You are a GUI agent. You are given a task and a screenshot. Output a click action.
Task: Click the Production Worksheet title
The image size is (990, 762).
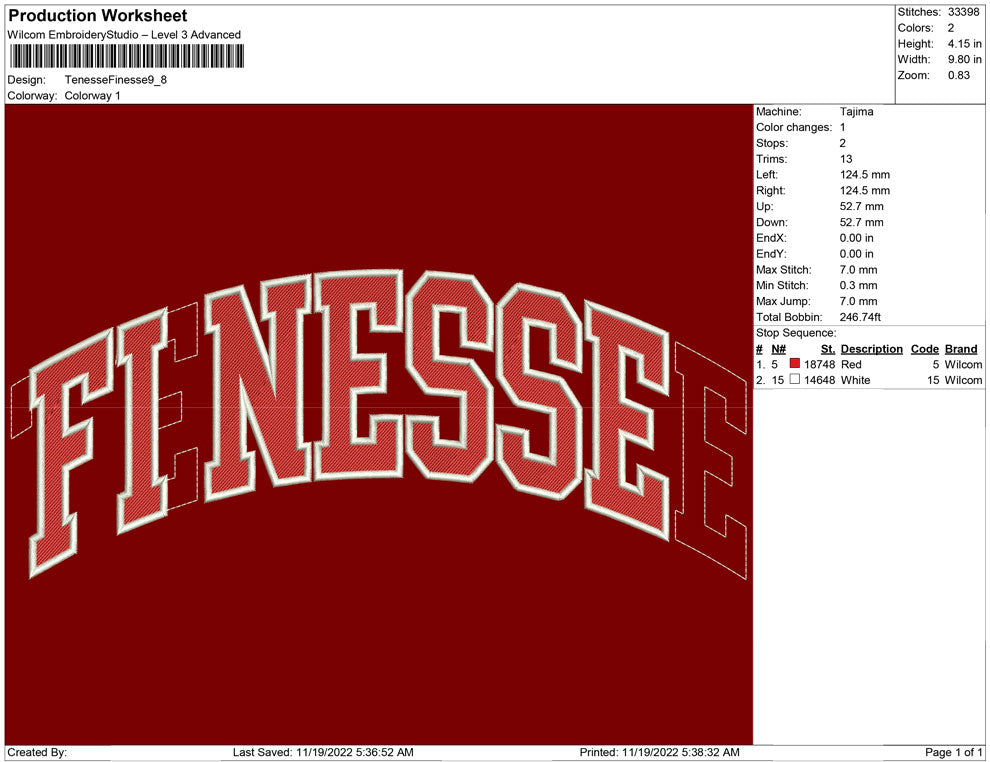point(98,16)
